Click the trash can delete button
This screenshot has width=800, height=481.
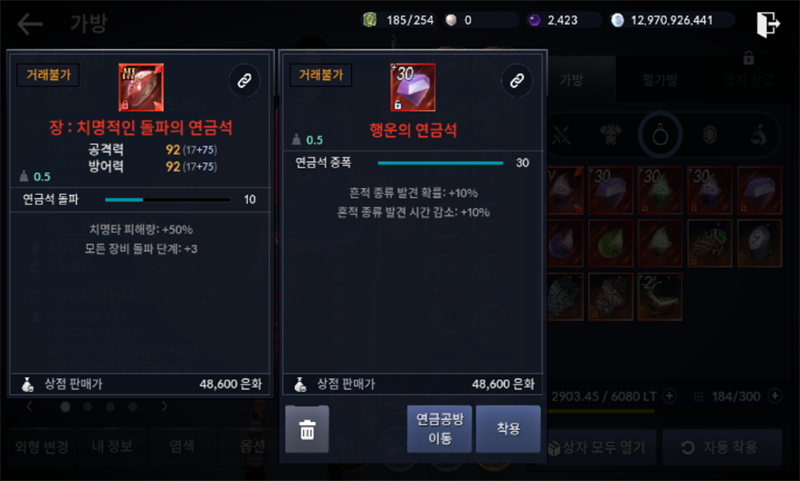point(307,429)
